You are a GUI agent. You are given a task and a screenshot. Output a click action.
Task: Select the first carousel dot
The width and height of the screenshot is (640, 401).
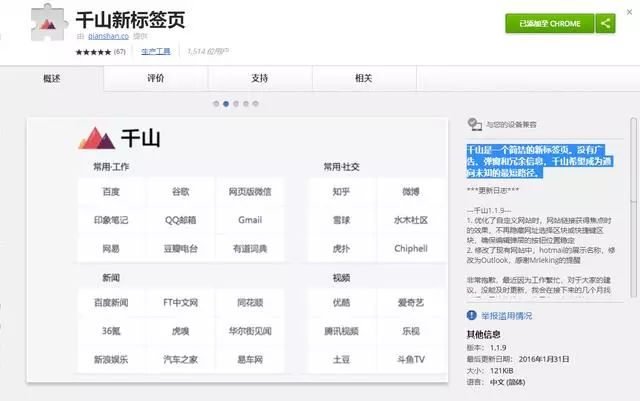click(x=216, y=103)
